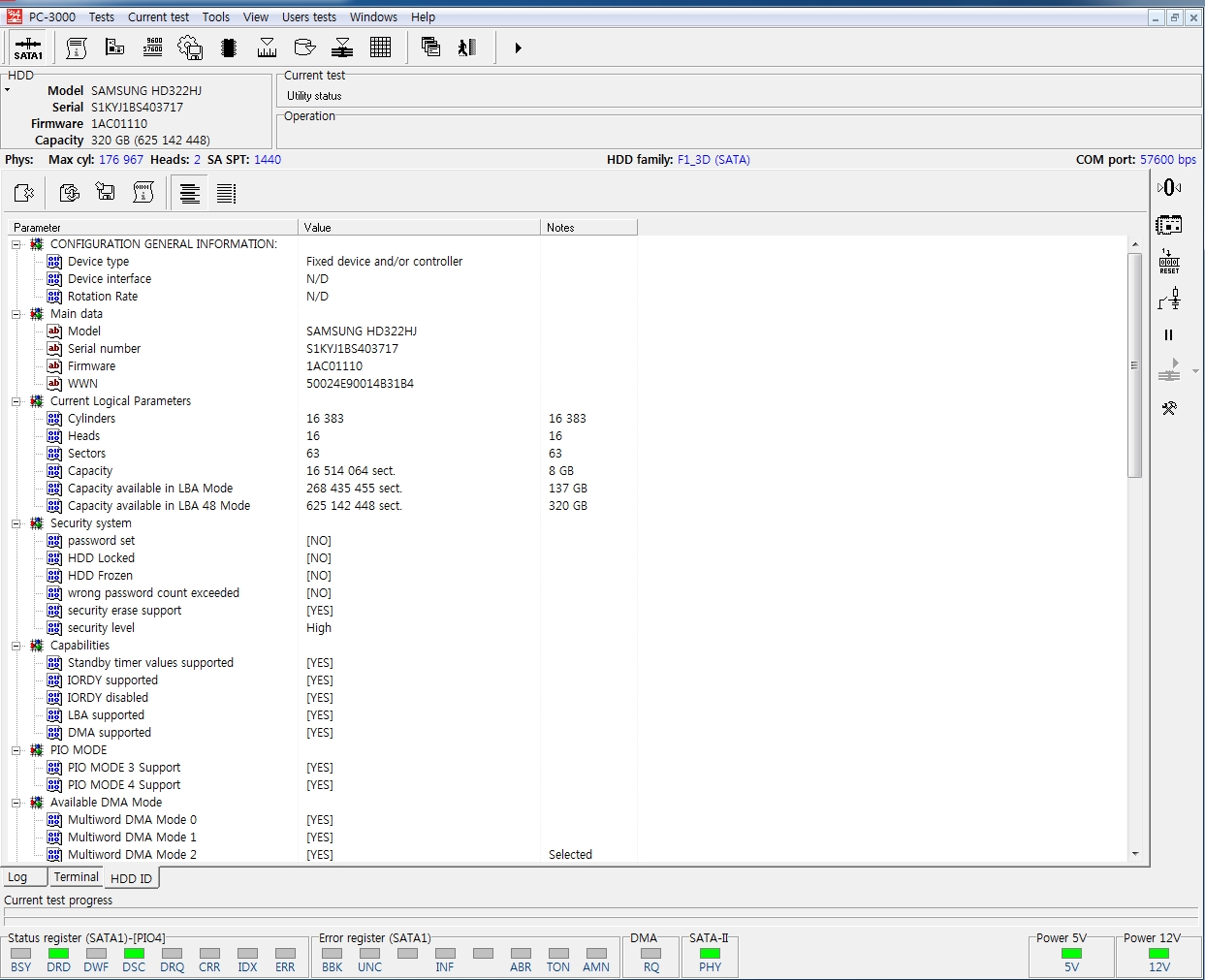Open the Tools menu
The image size is (1205, 980).
click(216, 17)
